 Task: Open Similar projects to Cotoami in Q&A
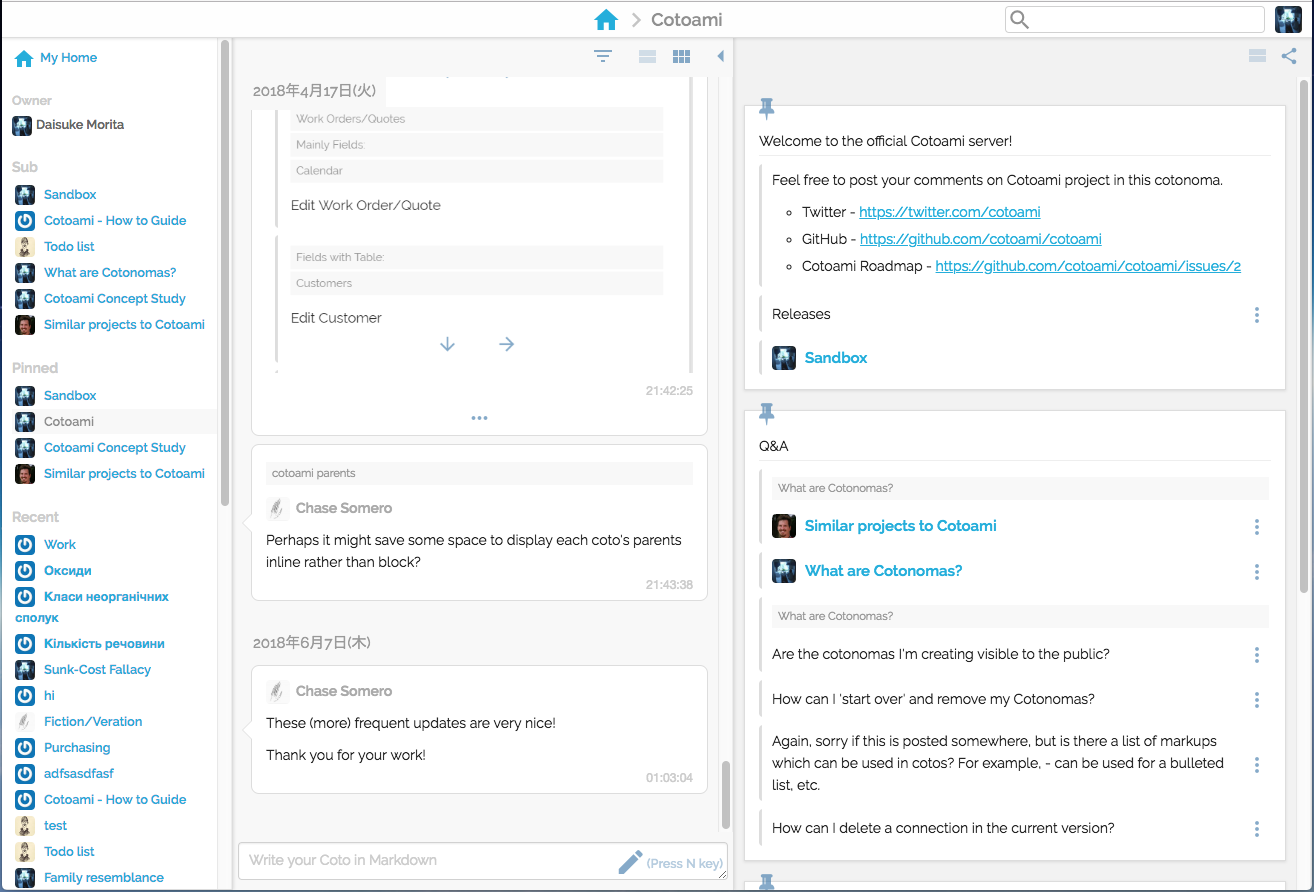click(900, 526)
